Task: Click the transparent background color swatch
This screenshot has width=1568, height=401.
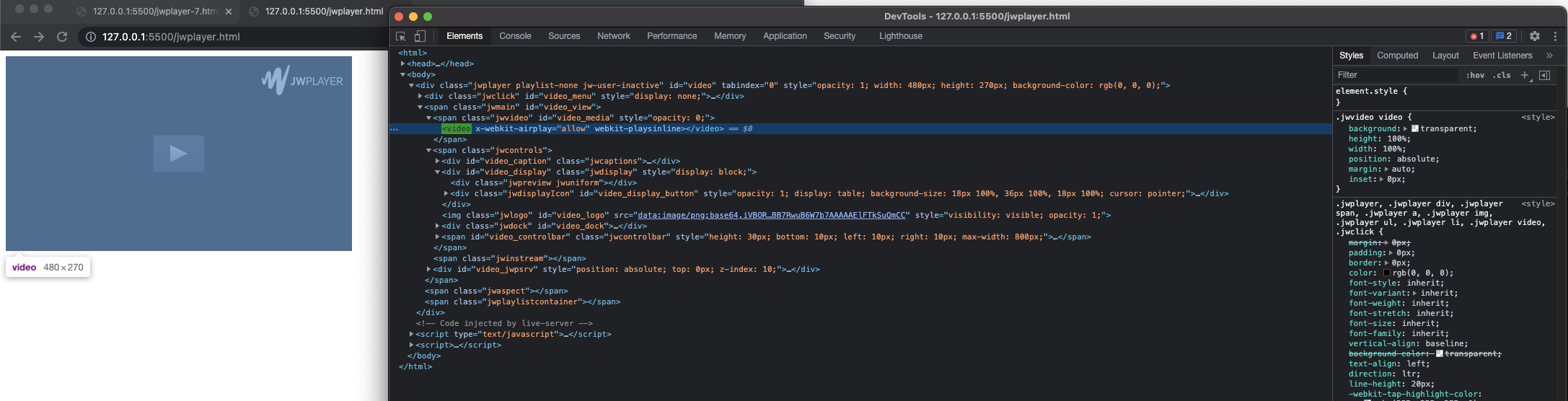Action: tap(1414, 129)
